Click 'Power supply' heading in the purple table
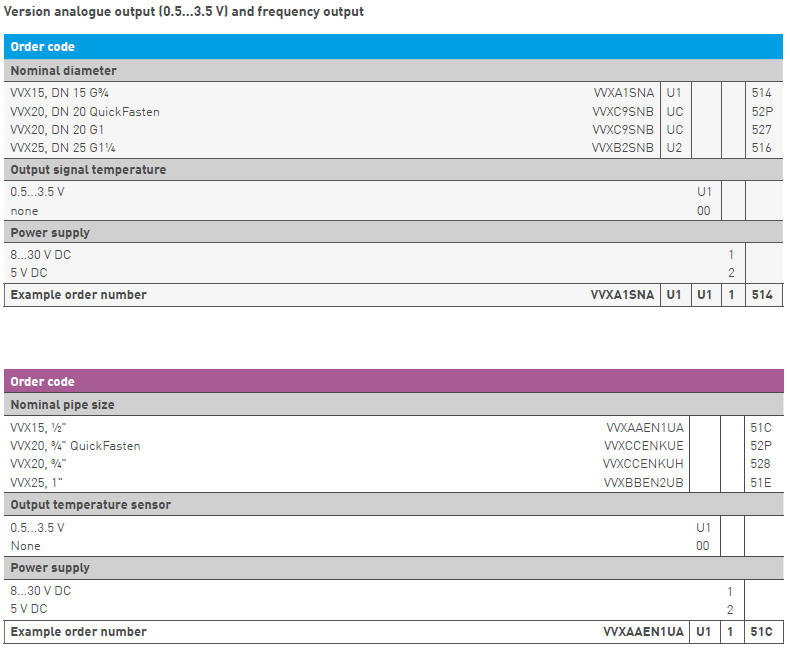The image size is (790, 648). pyautogui.click(x=50, y=567)
